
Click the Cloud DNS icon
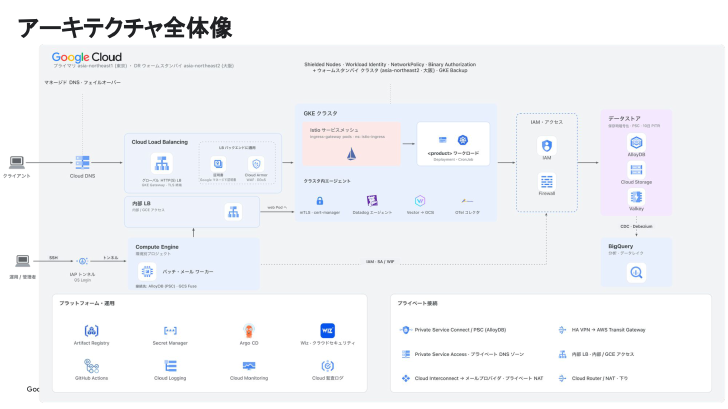pos(83,162)
